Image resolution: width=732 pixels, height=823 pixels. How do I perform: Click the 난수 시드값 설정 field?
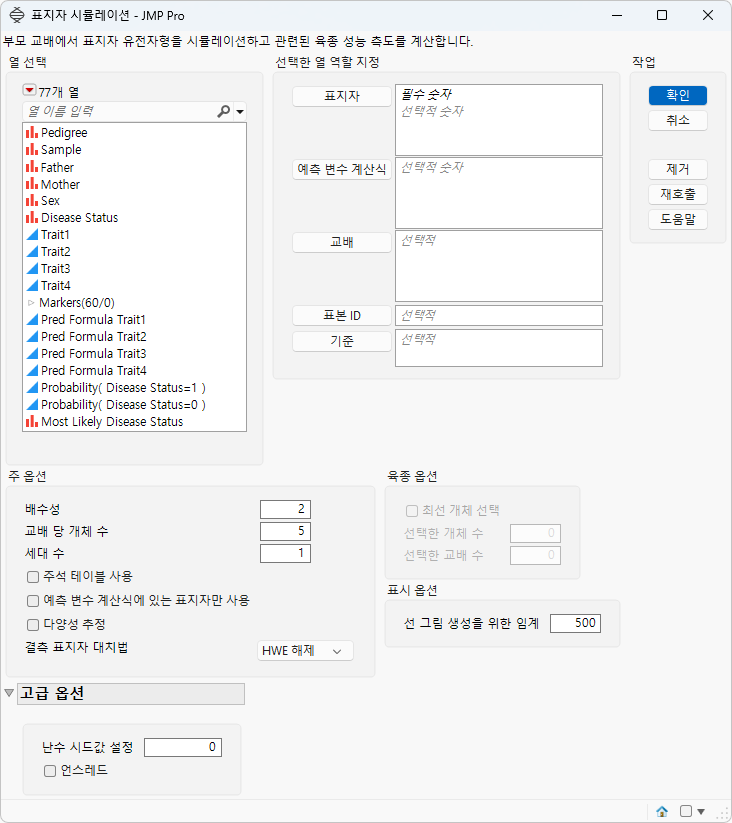(183, 747)
